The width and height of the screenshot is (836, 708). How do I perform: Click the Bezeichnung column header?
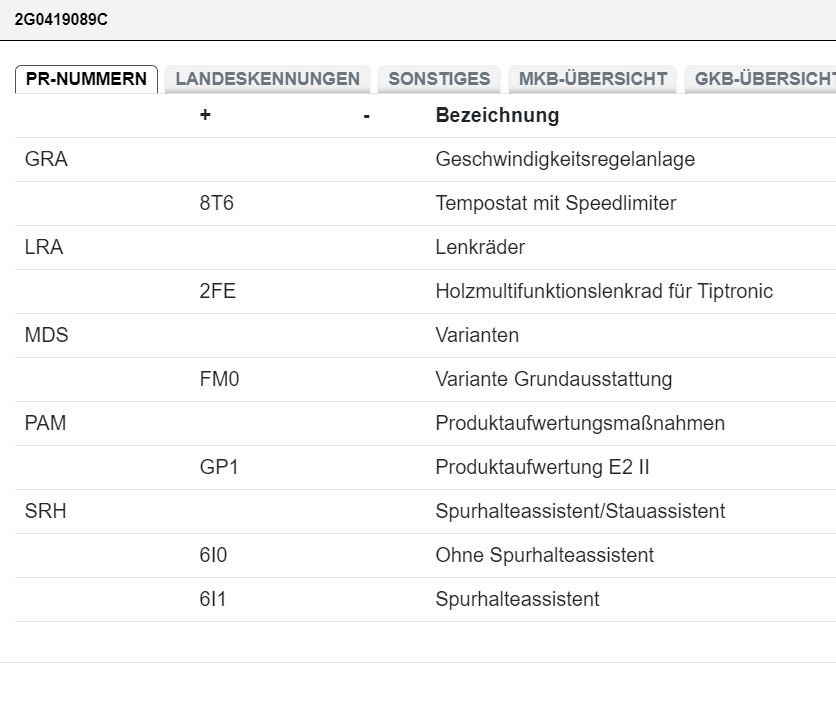pyautogui.click(x=497, y=115)
